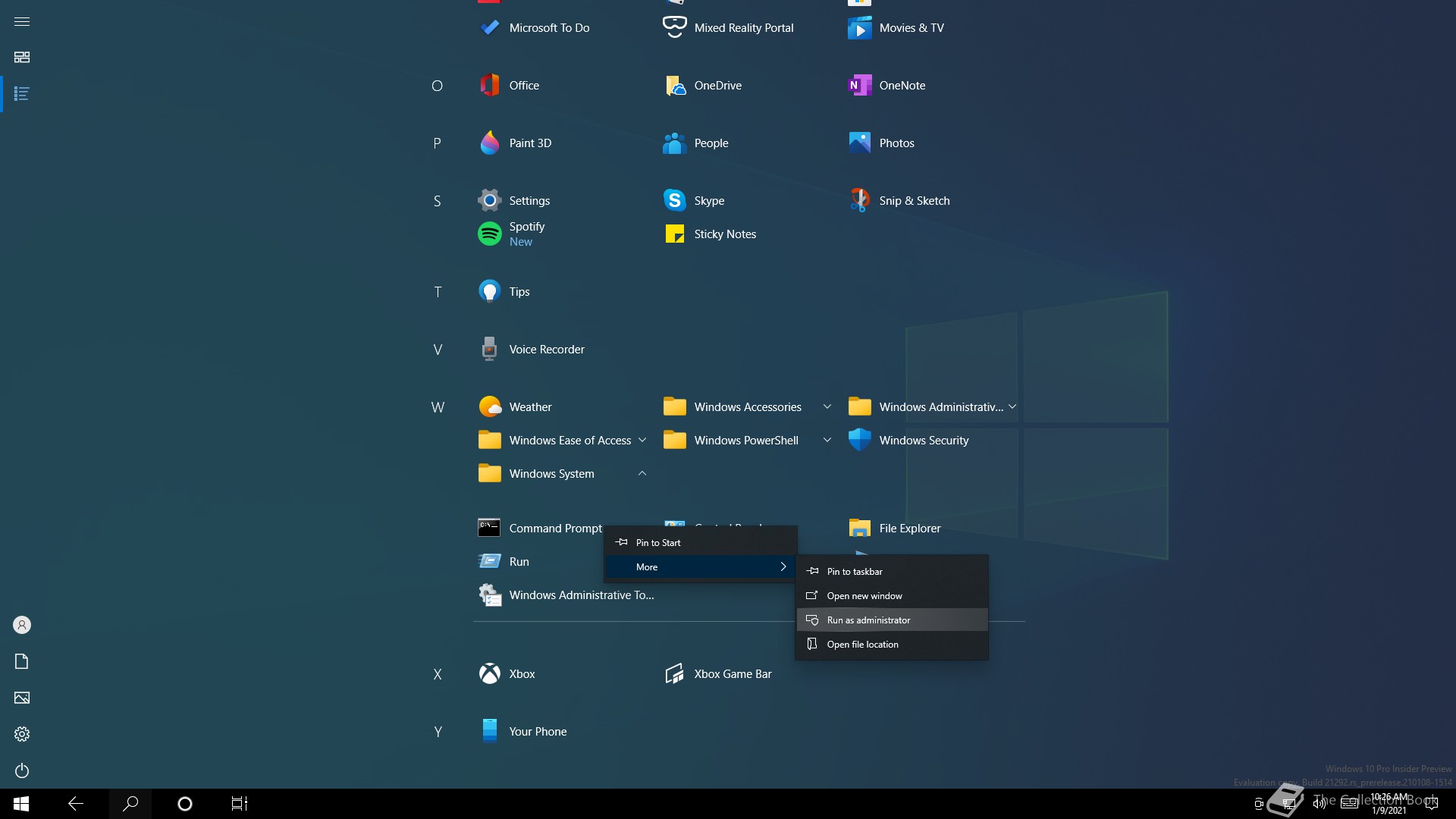Open File Explorer from Windows System

point(895,529)
